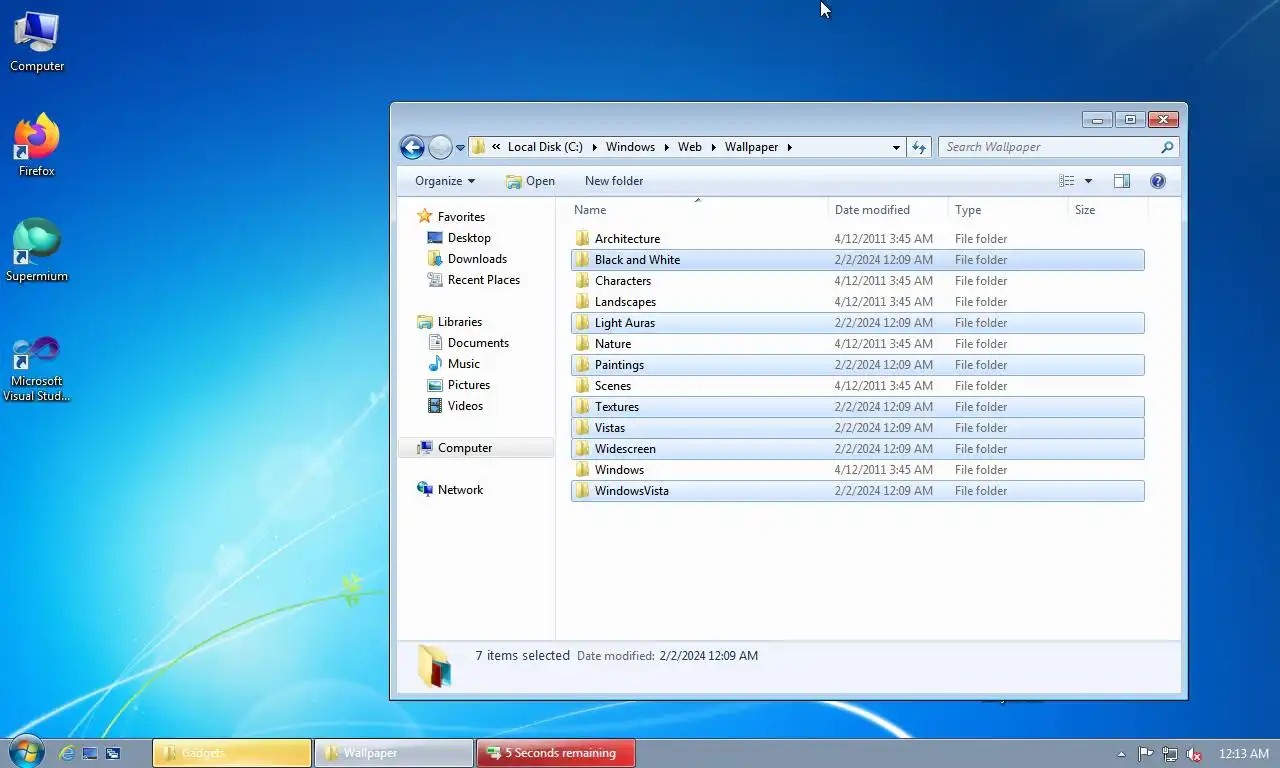Click Local Disk (C:) in address bar

coord(545,147)
